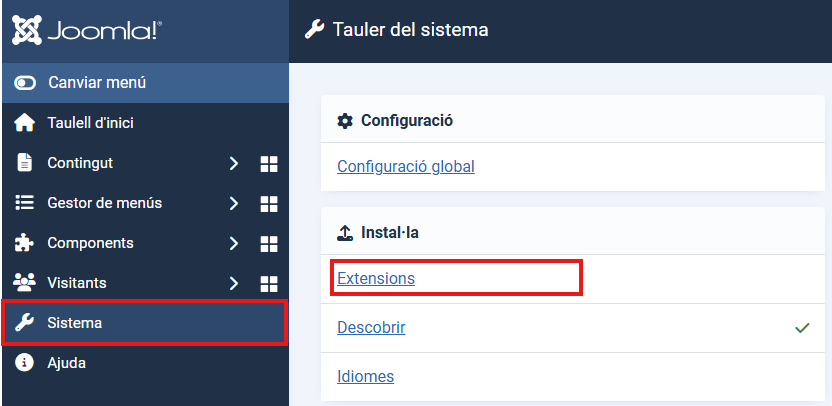Open the Idiomes link
The width and height of the screenshot is (832, 406).
pyautogui.click(x=365, y=376)
